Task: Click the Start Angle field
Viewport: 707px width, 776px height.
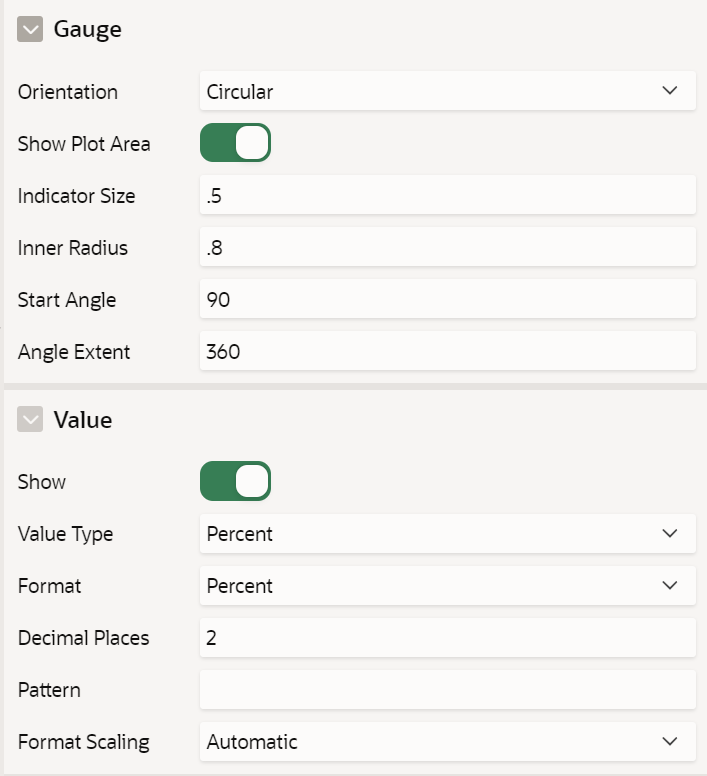Action: (x=447, y=300)
